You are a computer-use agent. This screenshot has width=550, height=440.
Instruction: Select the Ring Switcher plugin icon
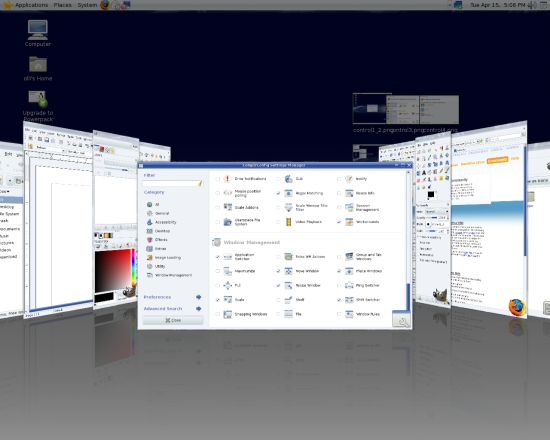point(349,285)
